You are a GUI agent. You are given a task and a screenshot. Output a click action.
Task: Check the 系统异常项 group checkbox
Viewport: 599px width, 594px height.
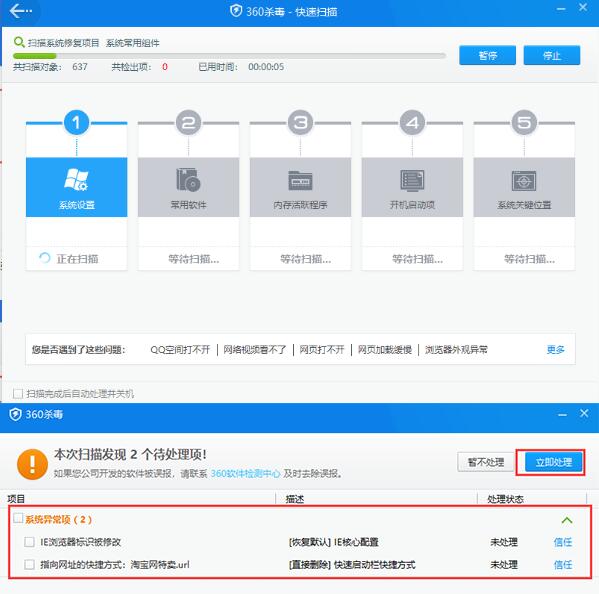tap(18, 518)
